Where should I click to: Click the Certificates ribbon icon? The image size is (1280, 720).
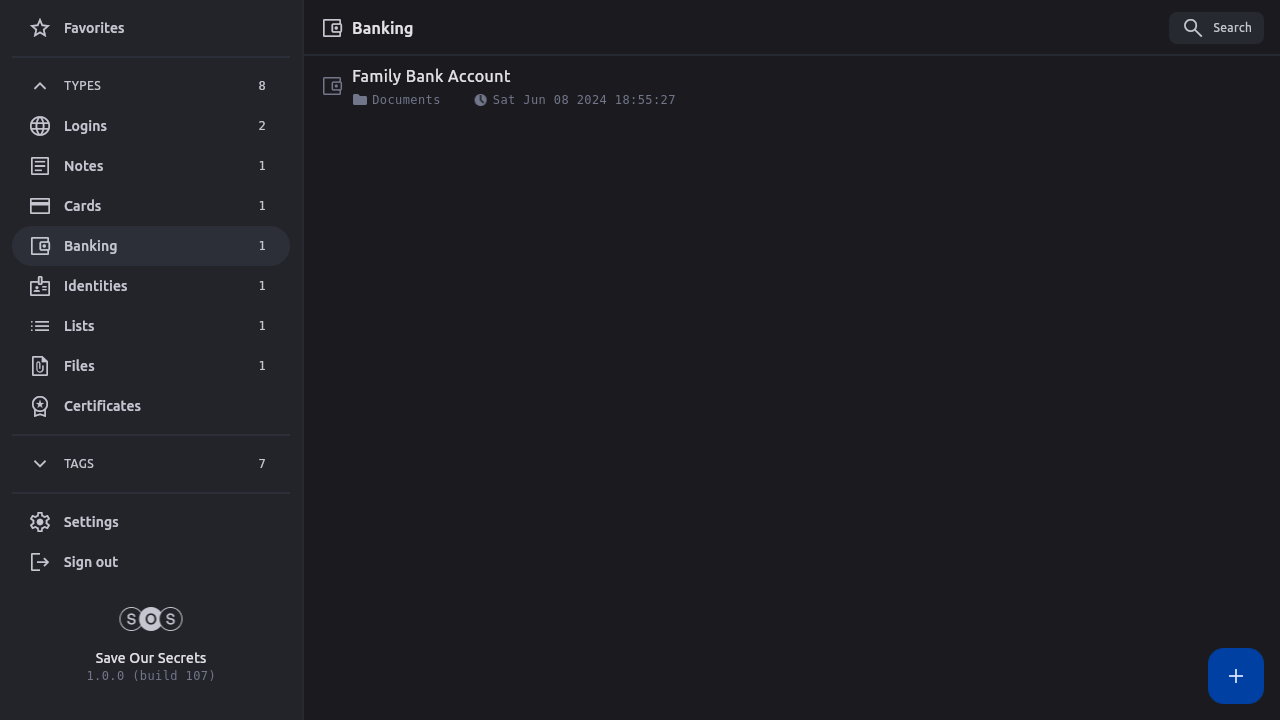click(40, 406)
